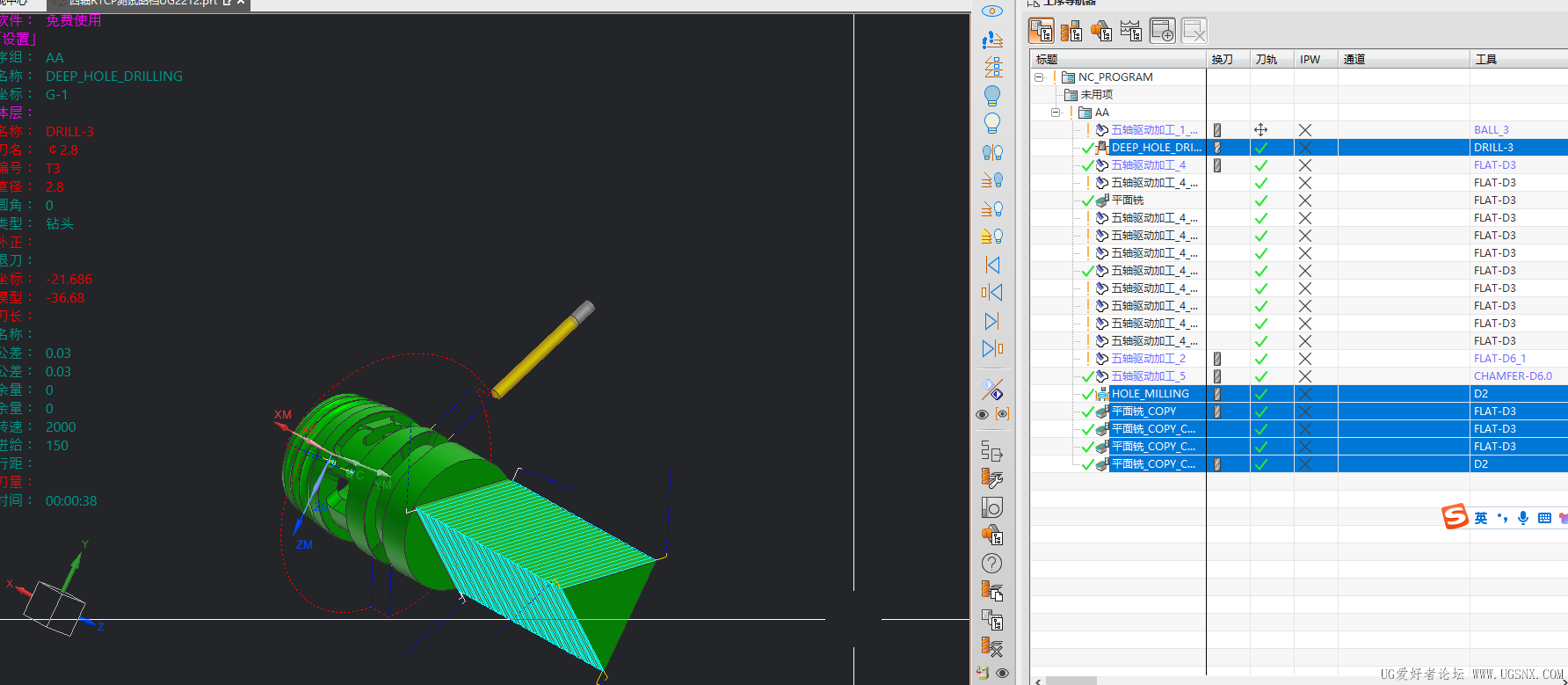
Task: Click the help question mark icon
Action: pyautogui.click(x=991, y=564)
